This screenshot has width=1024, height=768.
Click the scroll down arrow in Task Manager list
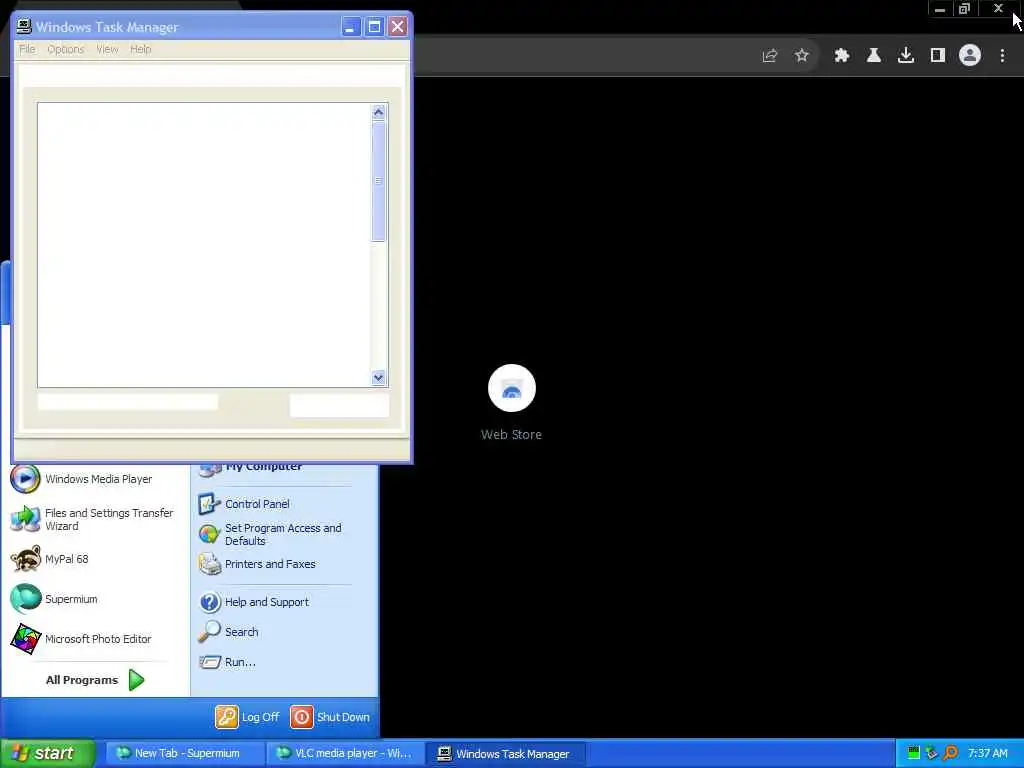[378, 377]
